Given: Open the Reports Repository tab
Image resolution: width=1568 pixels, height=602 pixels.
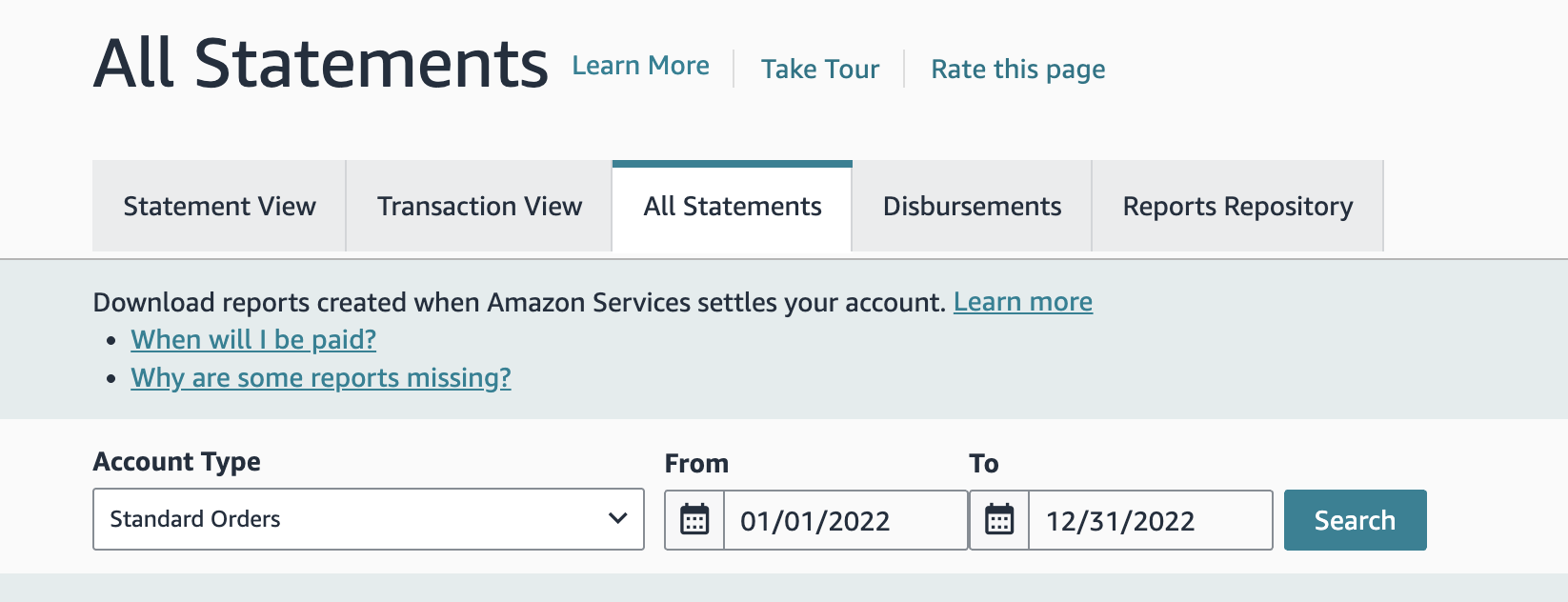Looking at the screenshot, I should [x=1237, y=207].
